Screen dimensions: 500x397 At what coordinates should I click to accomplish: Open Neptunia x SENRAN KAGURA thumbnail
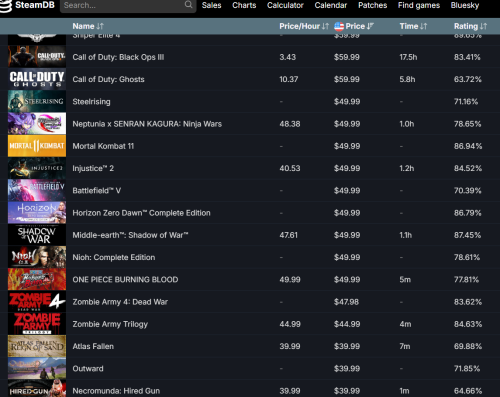tap(37, 124)
